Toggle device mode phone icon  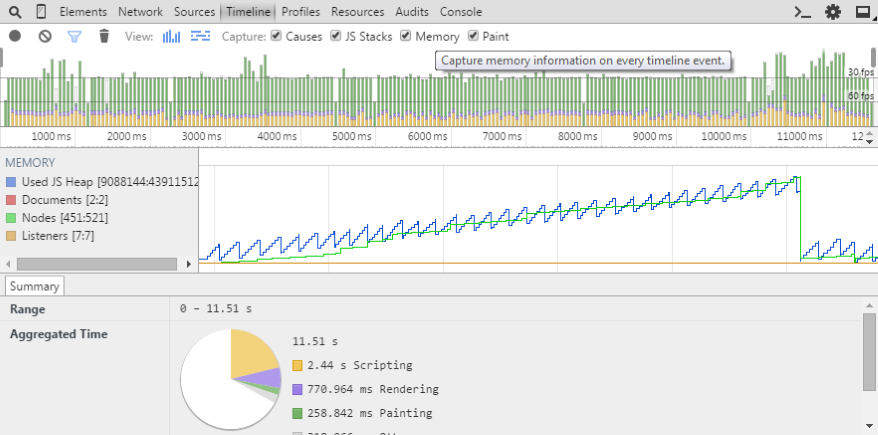(x=40, y=12)
